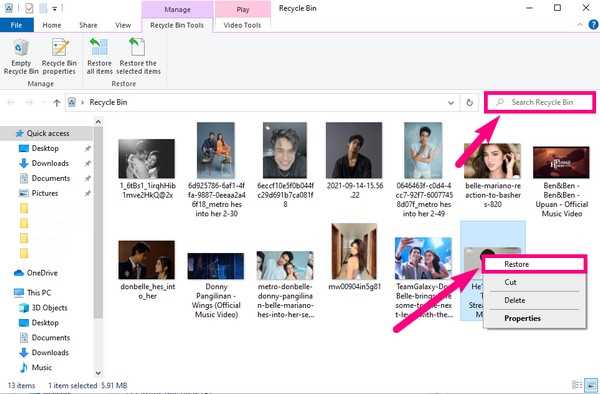Switch to large thumbnails view layout
The image size is (600, 394).
coord(591,385)
